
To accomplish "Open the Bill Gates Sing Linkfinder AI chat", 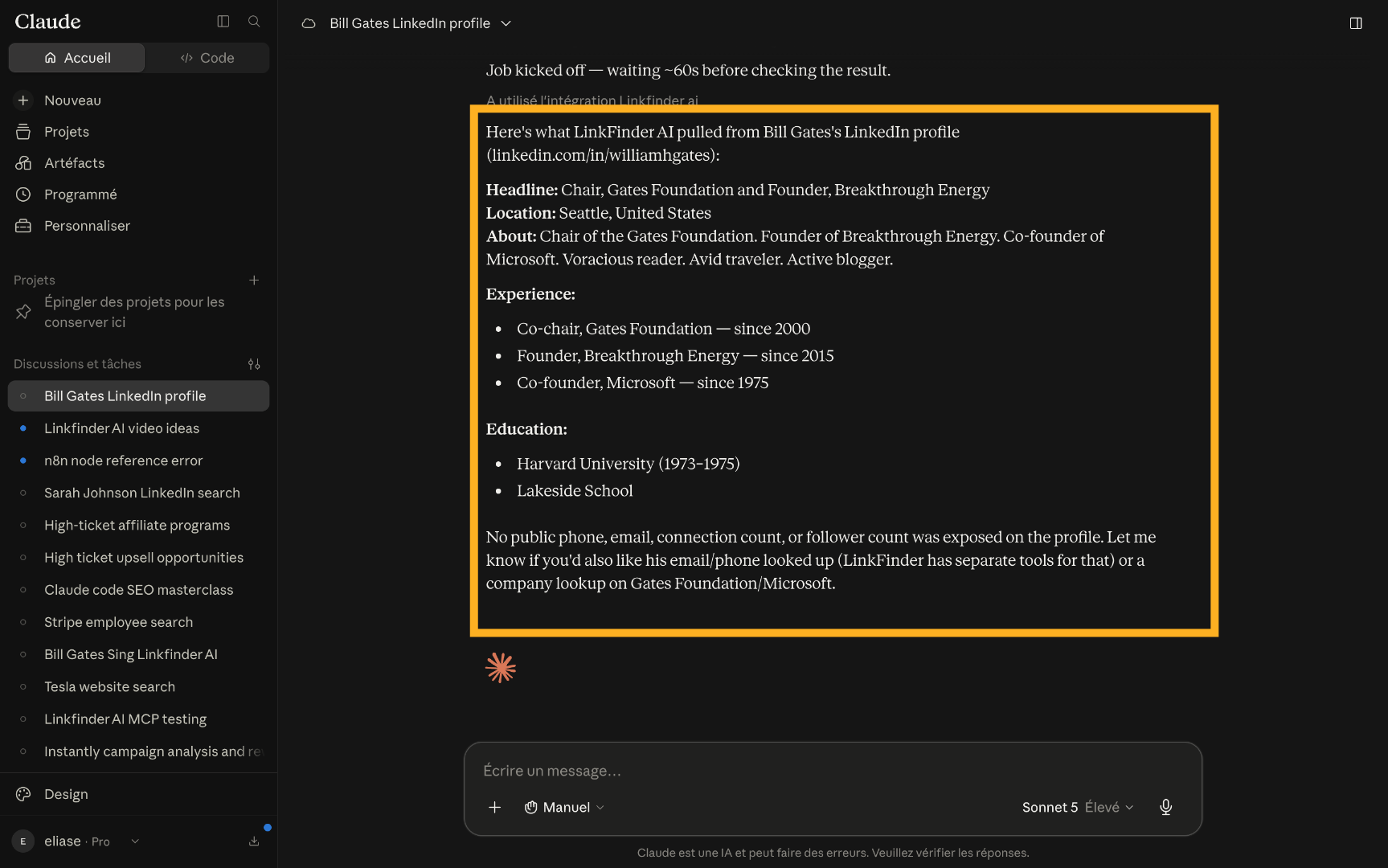I will (x=138, y=654).
